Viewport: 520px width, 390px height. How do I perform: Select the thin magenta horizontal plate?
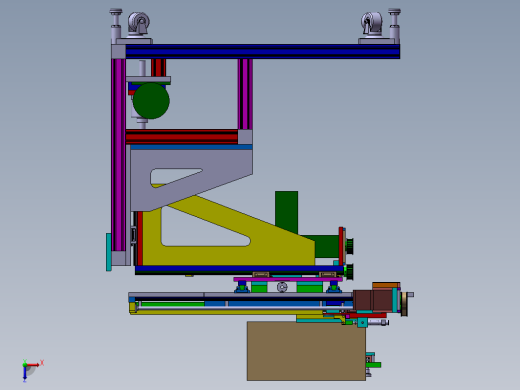[288, 279]
